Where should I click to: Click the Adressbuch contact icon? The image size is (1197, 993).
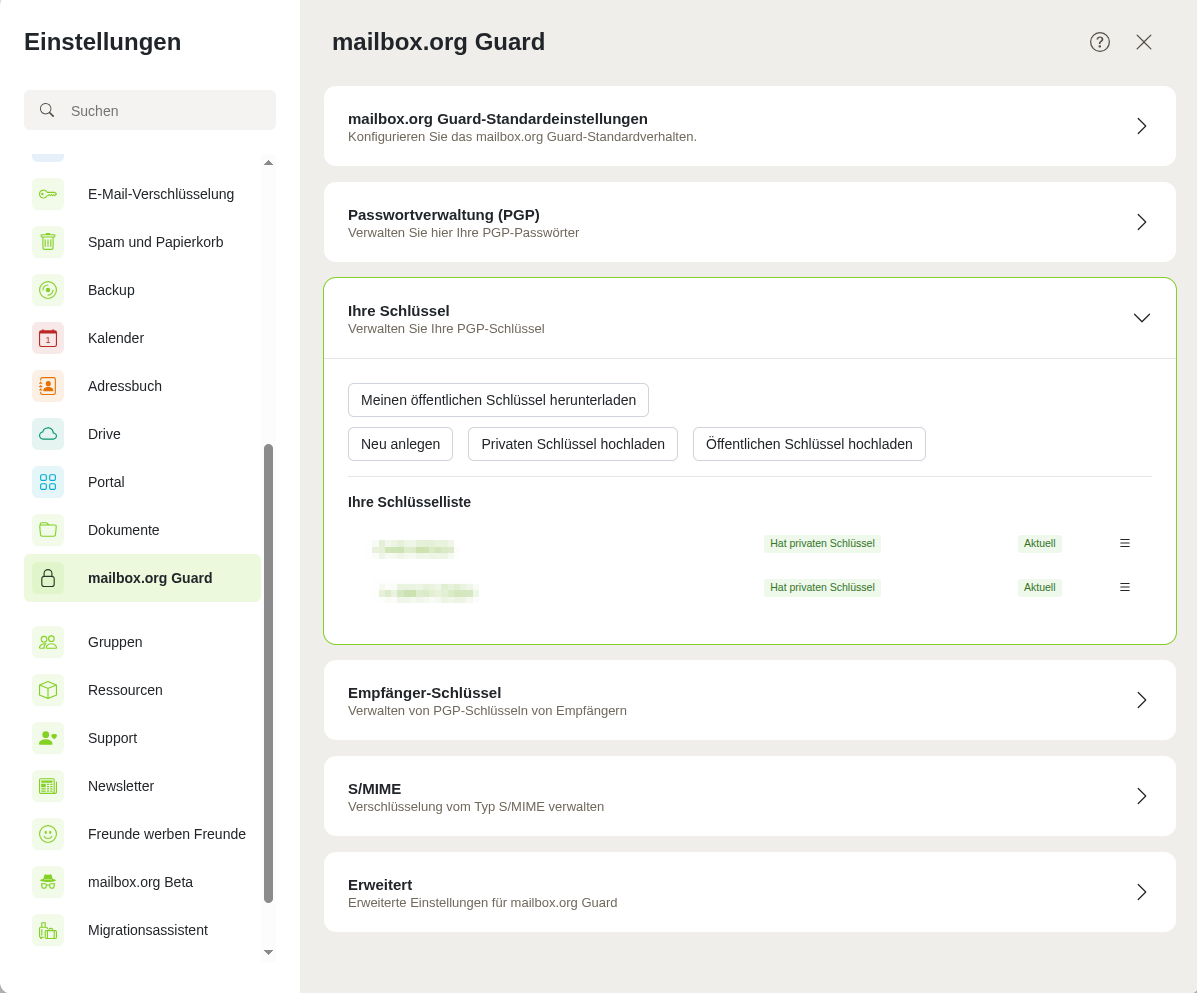point(48,386)
